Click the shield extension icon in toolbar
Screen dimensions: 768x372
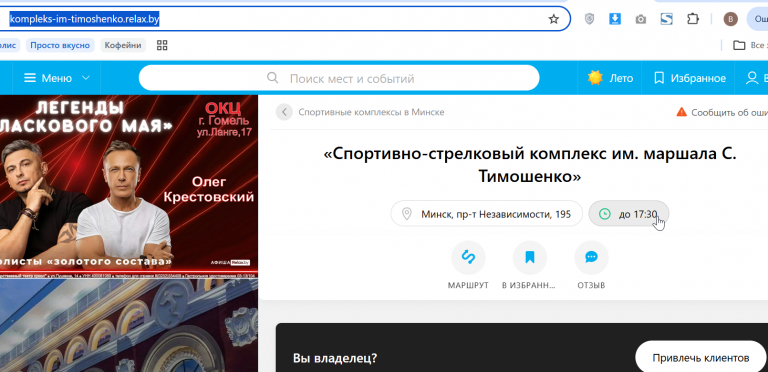tap(590, 19)
